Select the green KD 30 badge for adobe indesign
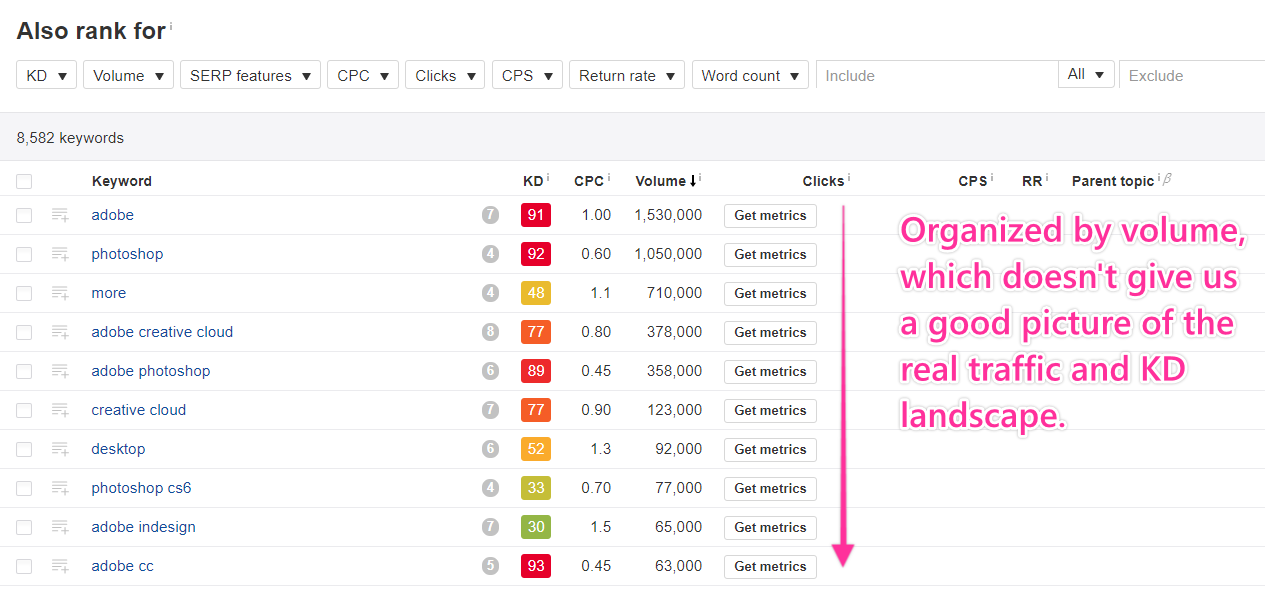Image resolution: width=1265 pixels, height=589 pixels. point(536,527)
